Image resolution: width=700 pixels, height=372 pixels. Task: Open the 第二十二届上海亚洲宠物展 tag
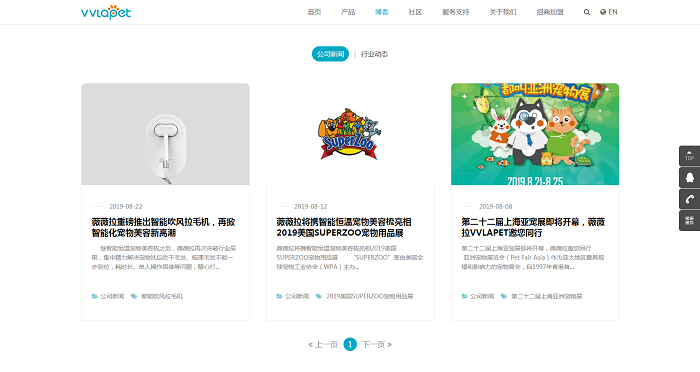546,296
